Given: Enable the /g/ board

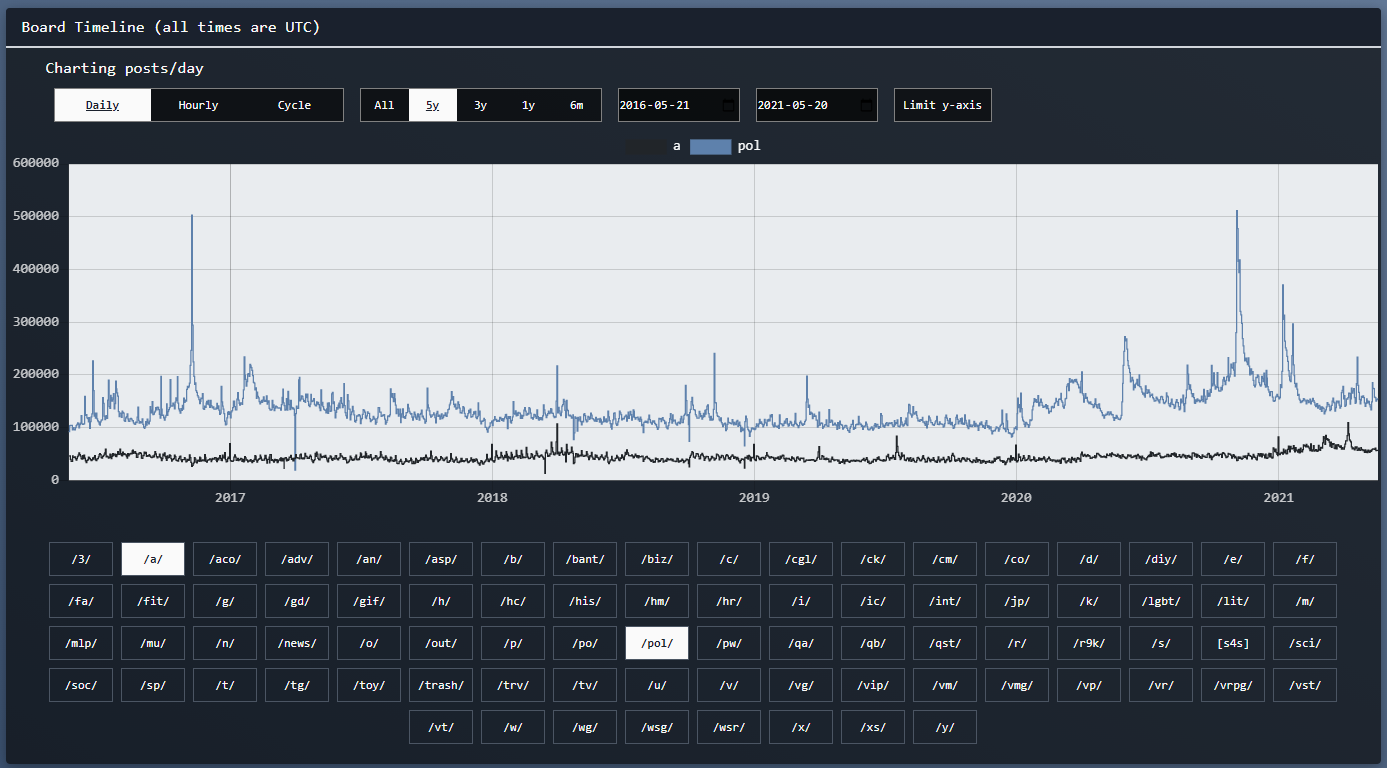Looking at the screenshot, I should click(x=225, y=601).
